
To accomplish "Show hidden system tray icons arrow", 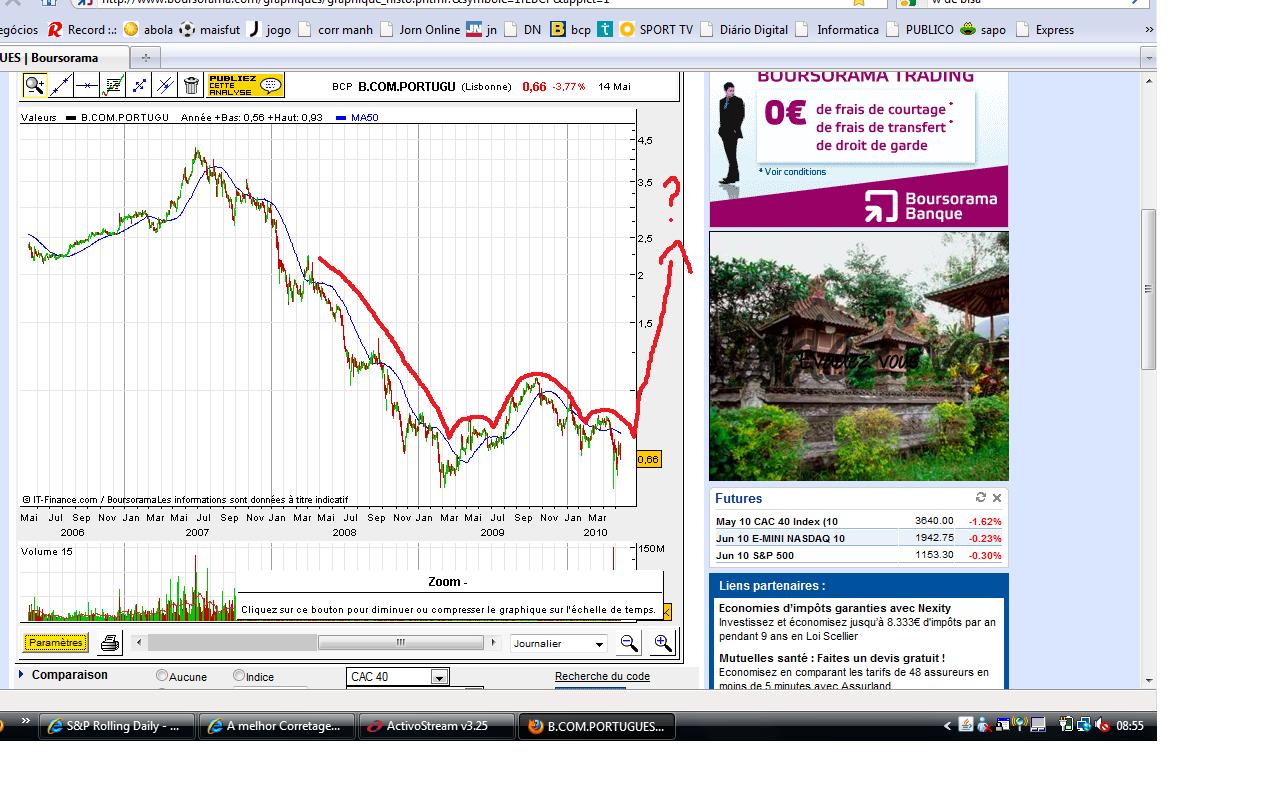I will click(947, 726).
